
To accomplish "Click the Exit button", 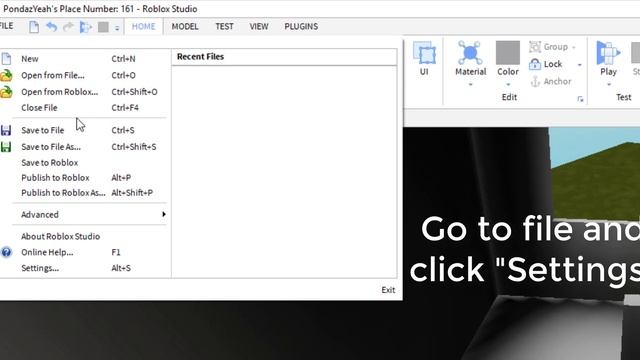I will 388,290.
